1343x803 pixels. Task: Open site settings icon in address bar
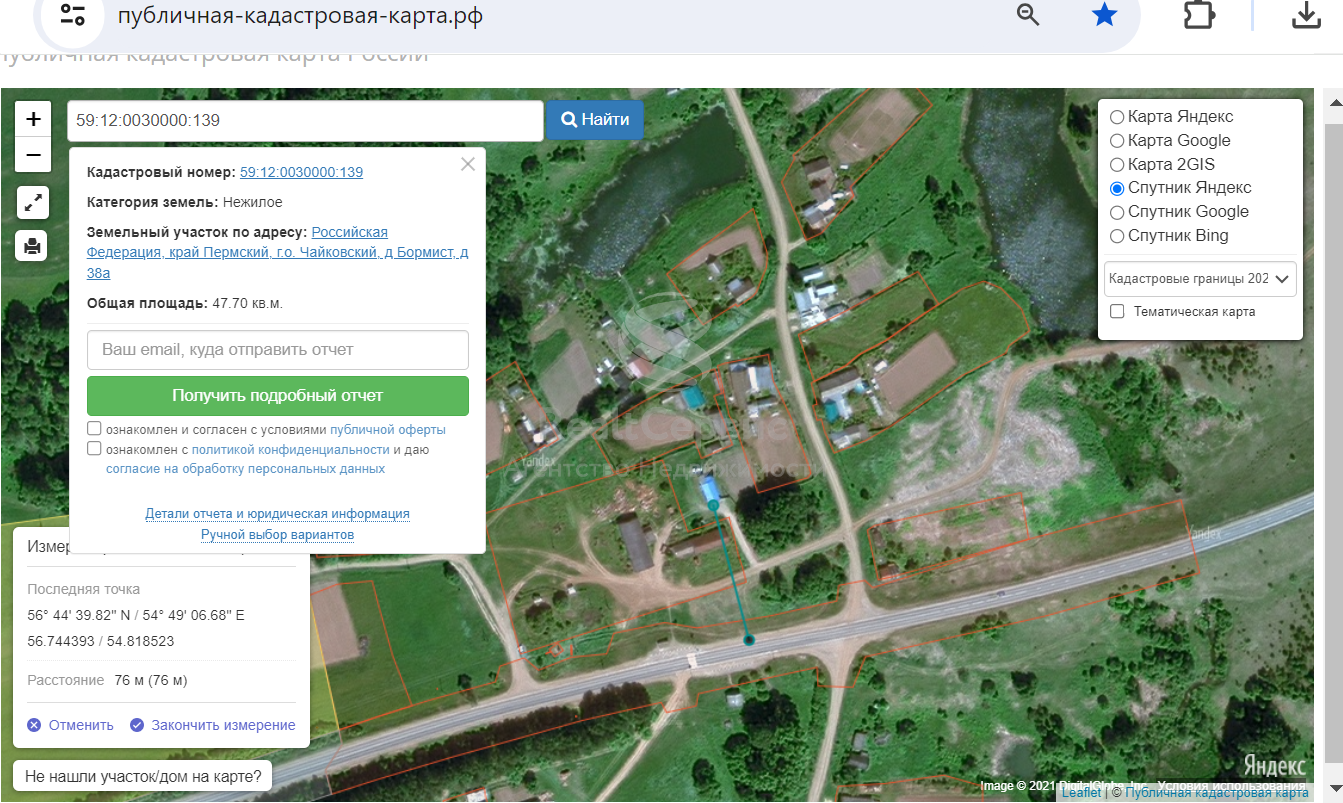click(x=72, y=14)
